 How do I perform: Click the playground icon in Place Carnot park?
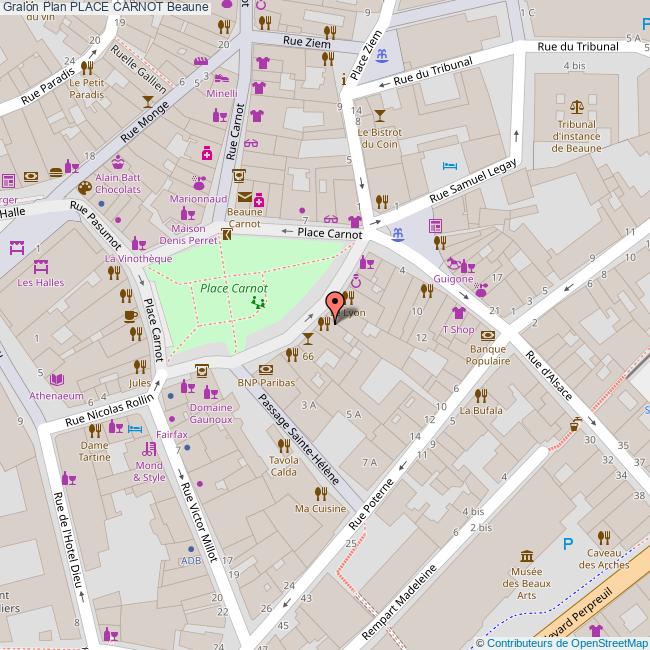[259, 301]
